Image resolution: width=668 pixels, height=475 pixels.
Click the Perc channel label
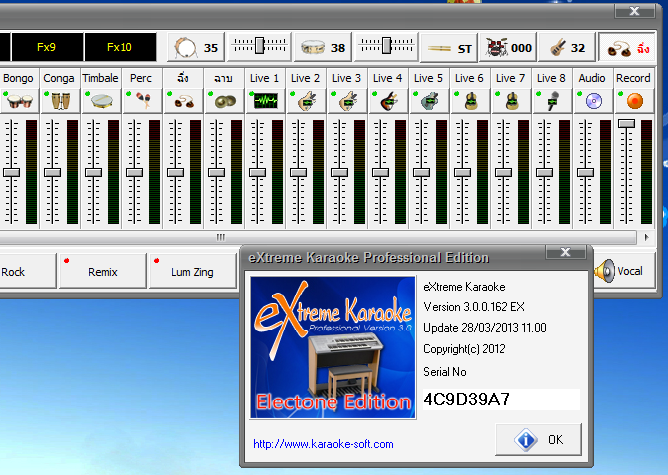pyautogui.click(x=141, y=78)
